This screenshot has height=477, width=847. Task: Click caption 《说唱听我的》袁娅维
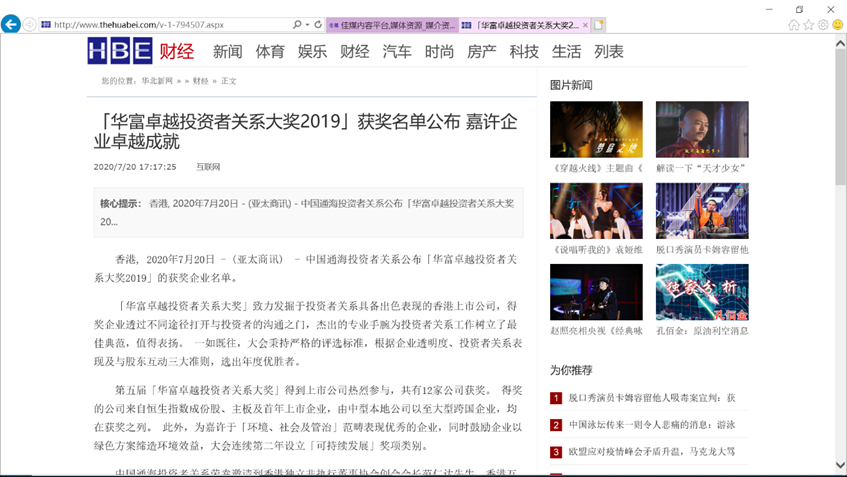(x=596, y=250)
